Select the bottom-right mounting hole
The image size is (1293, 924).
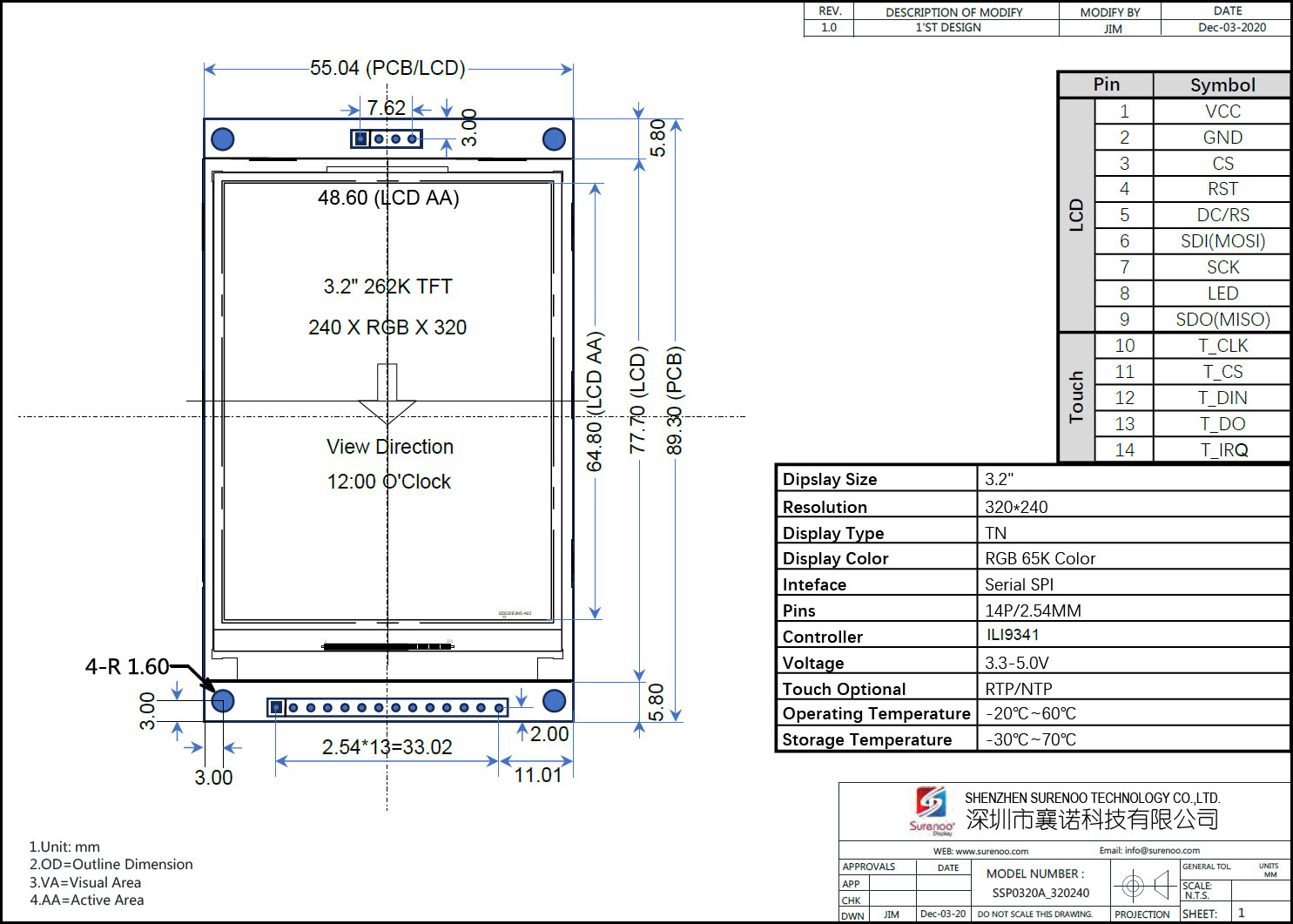pos(554,701)
